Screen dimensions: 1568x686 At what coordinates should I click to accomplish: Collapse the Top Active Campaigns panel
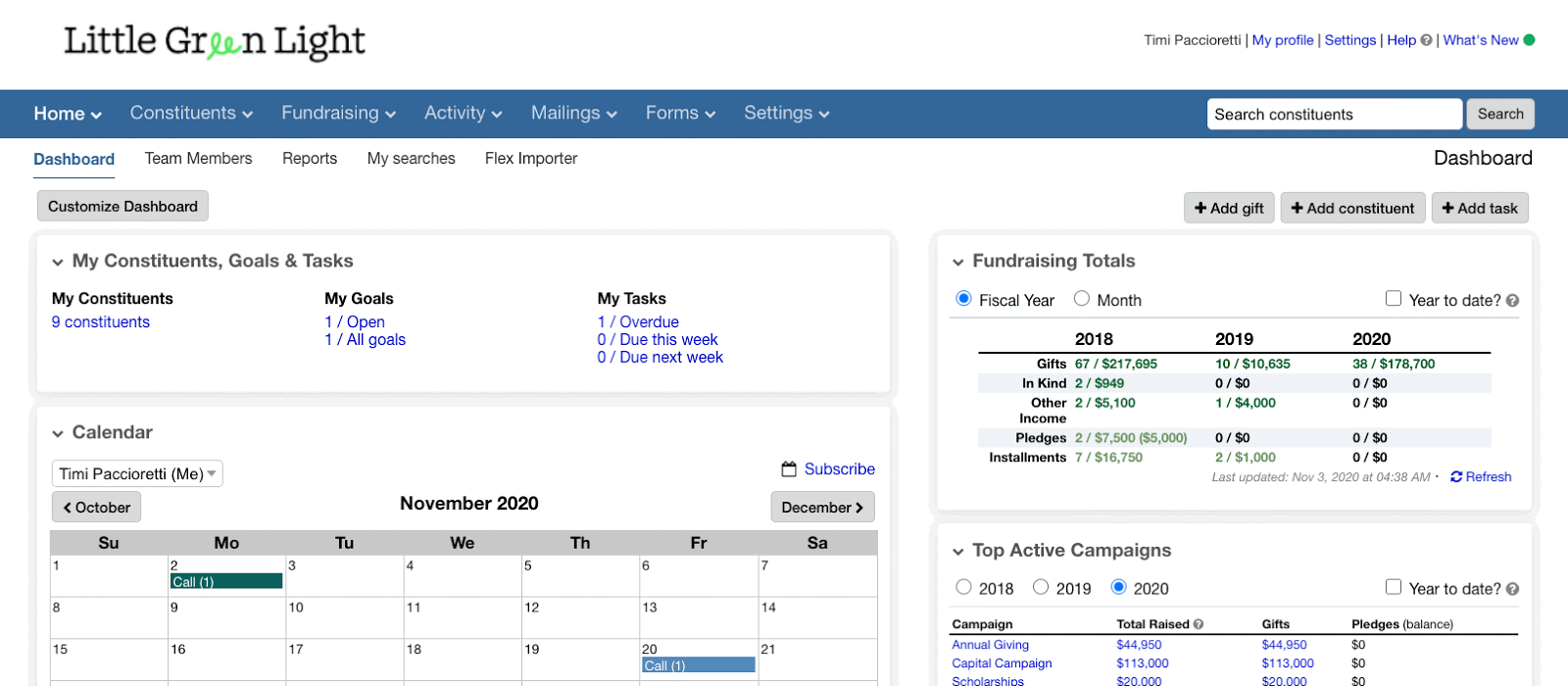pyautogui.click(x=958, y=552)
